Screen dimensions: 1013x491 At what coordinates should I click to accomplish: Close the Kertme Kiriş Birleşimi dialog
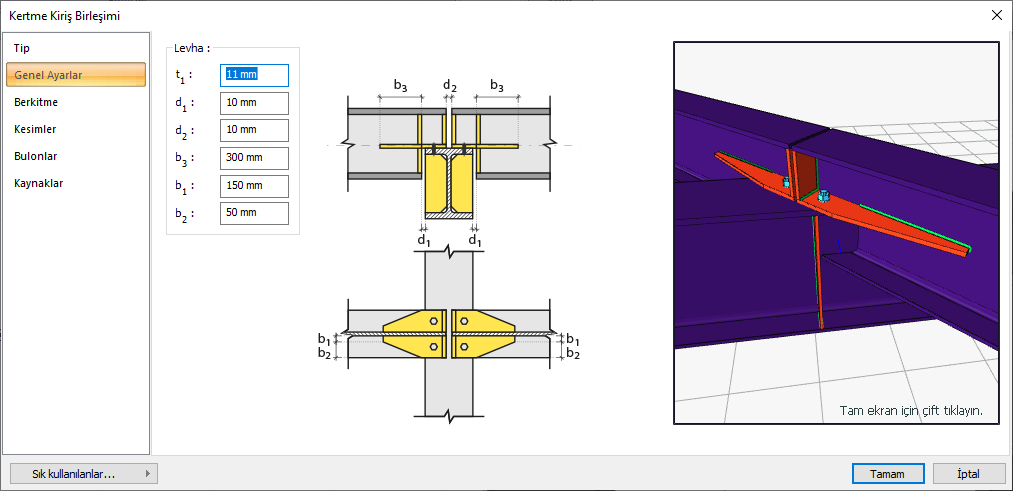(x=995, y=15)
